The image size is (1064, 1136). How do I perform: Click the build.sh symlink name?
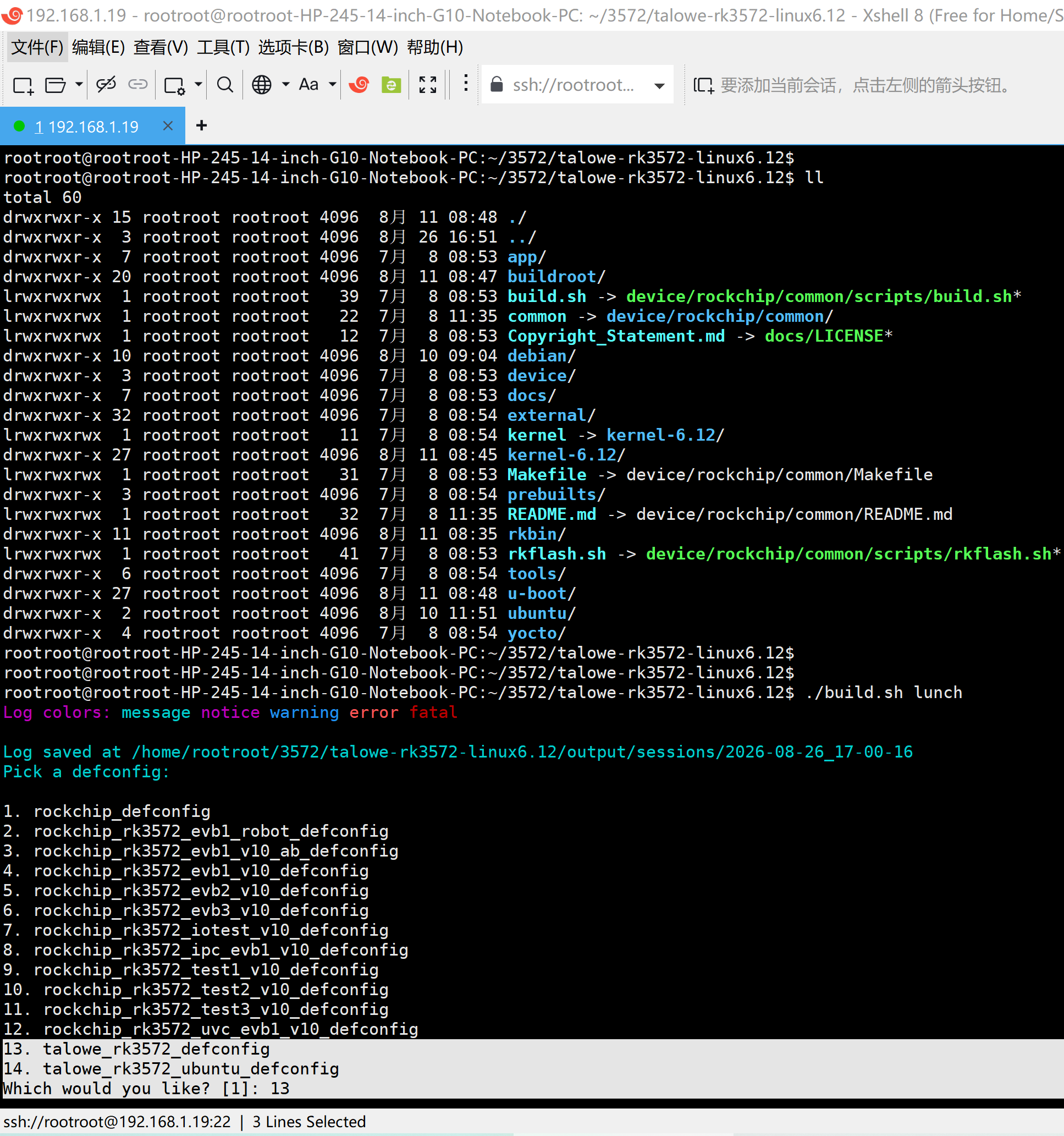pyautogui.click(x=547, y=297)
